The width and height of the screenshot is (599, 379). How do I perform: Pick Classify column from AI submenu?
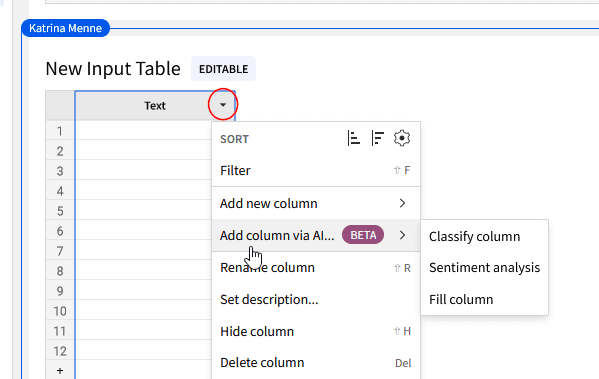pos(484,236)
